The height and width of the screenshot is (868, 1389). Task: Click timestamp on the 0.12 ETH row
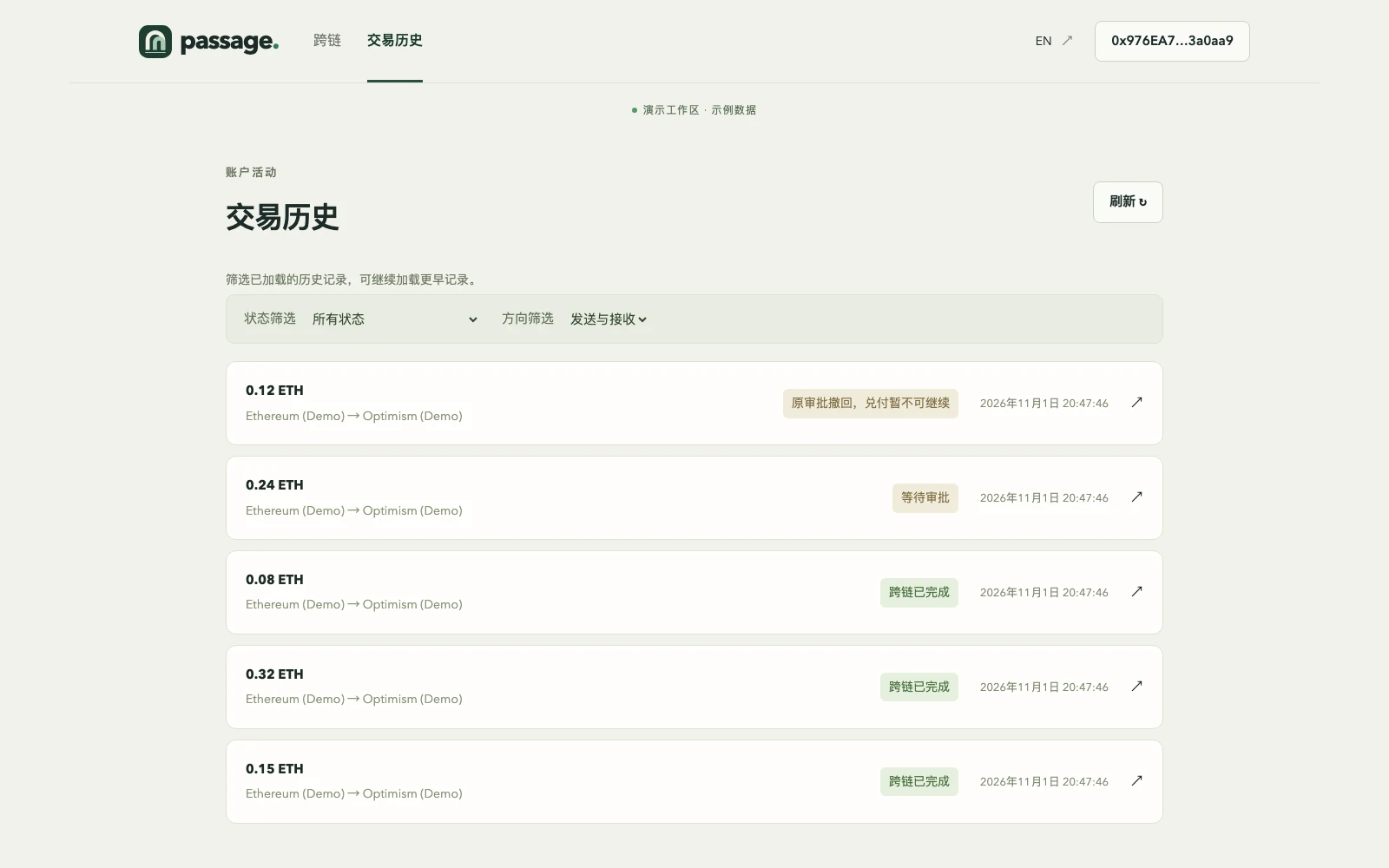(x=1044, y=404)
